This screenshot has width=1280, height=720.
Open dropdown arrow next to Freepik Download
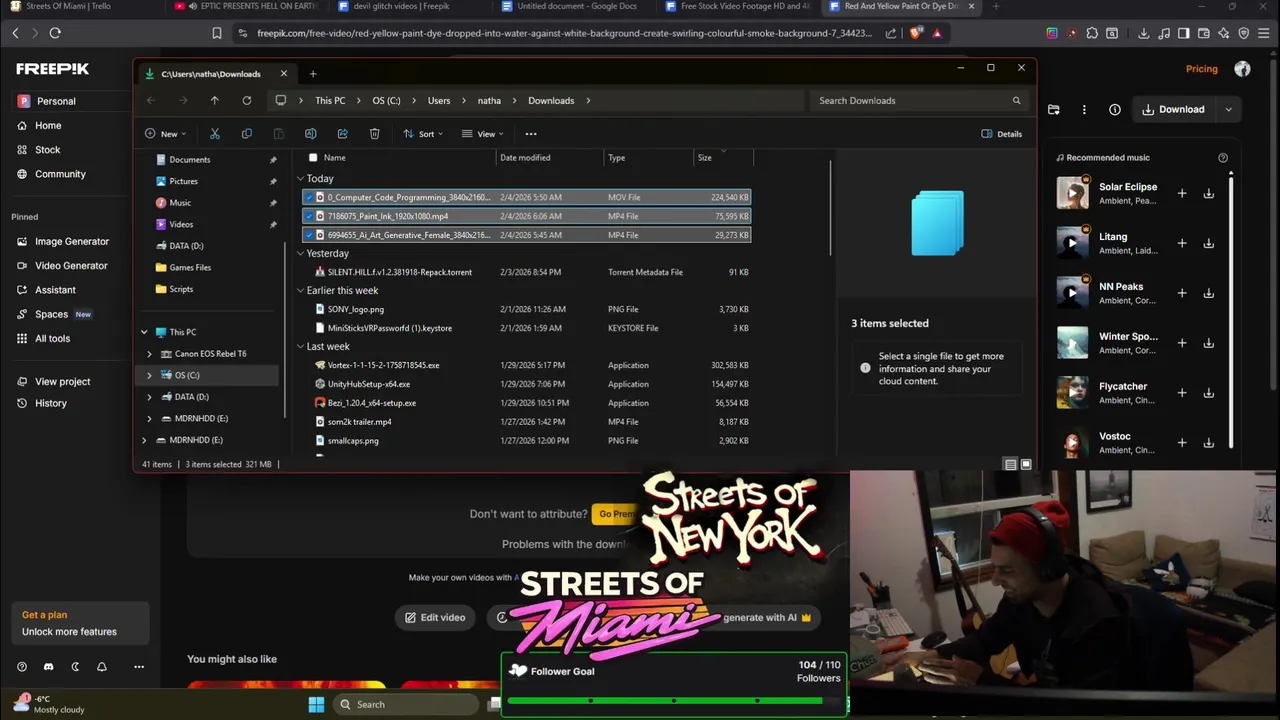(x=1228, y=110)
